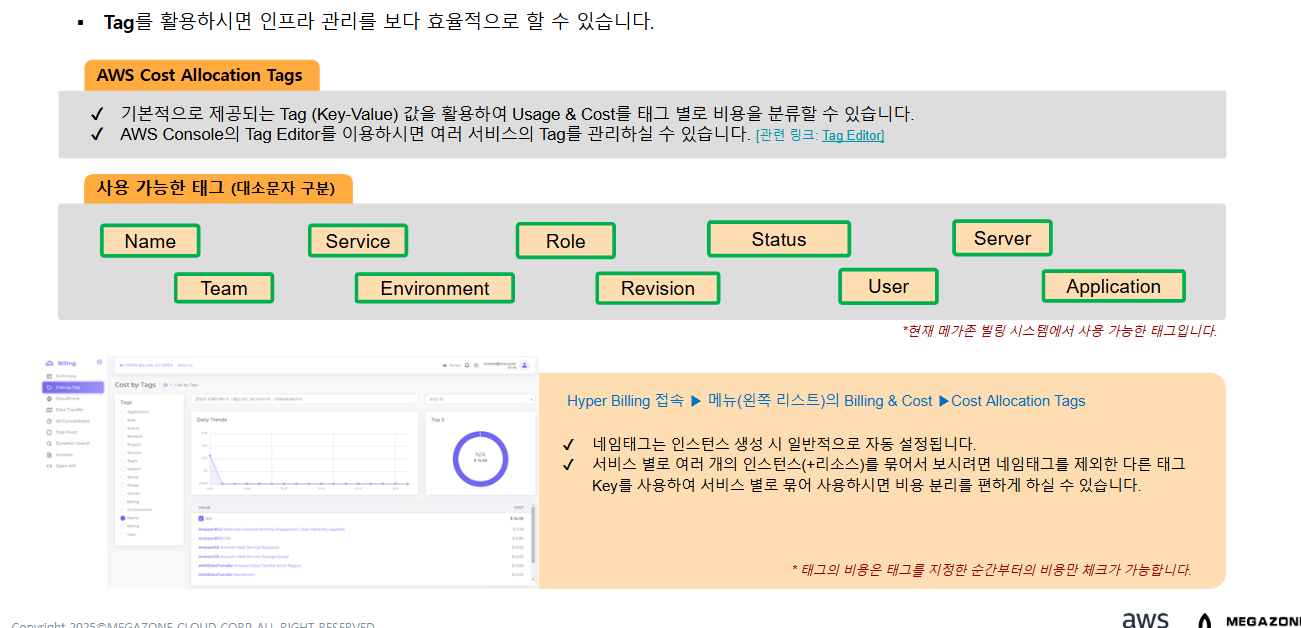Click the sun theme icon
This screenshot has width=1301, height=628.
click(476, 366)
